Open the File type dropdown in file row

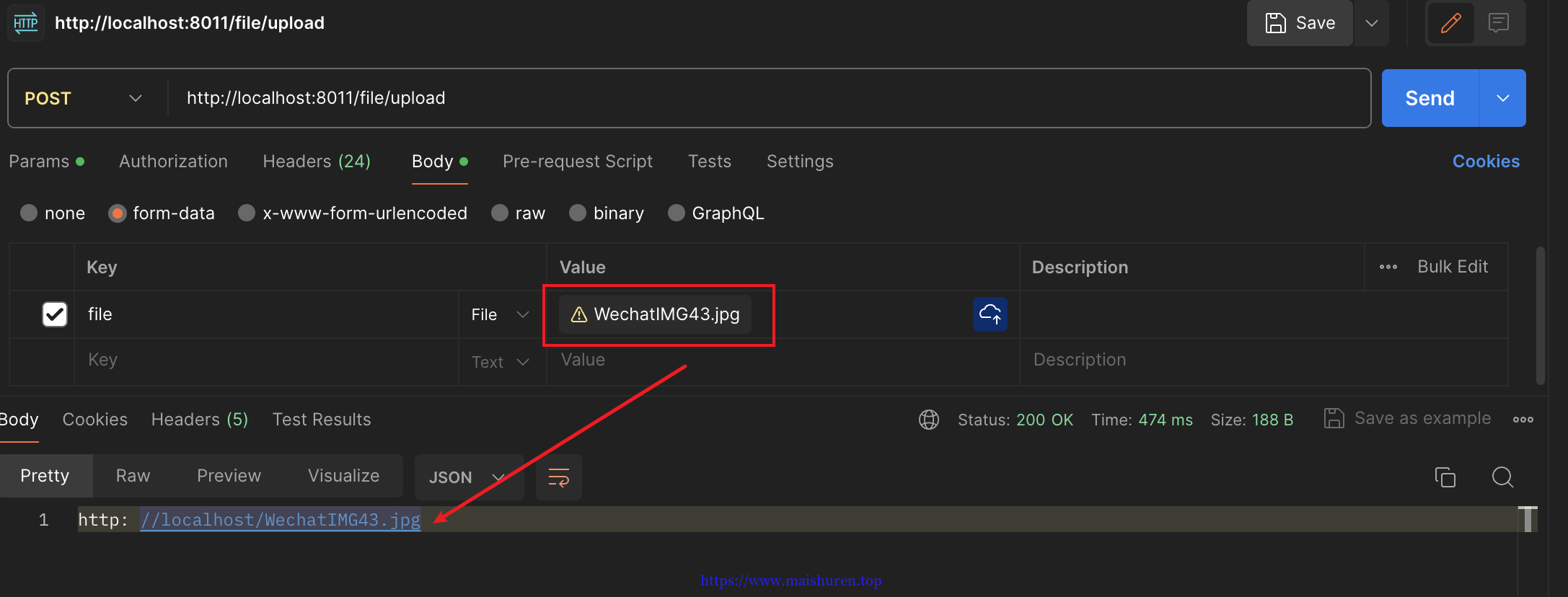click(x=501, y=314)
